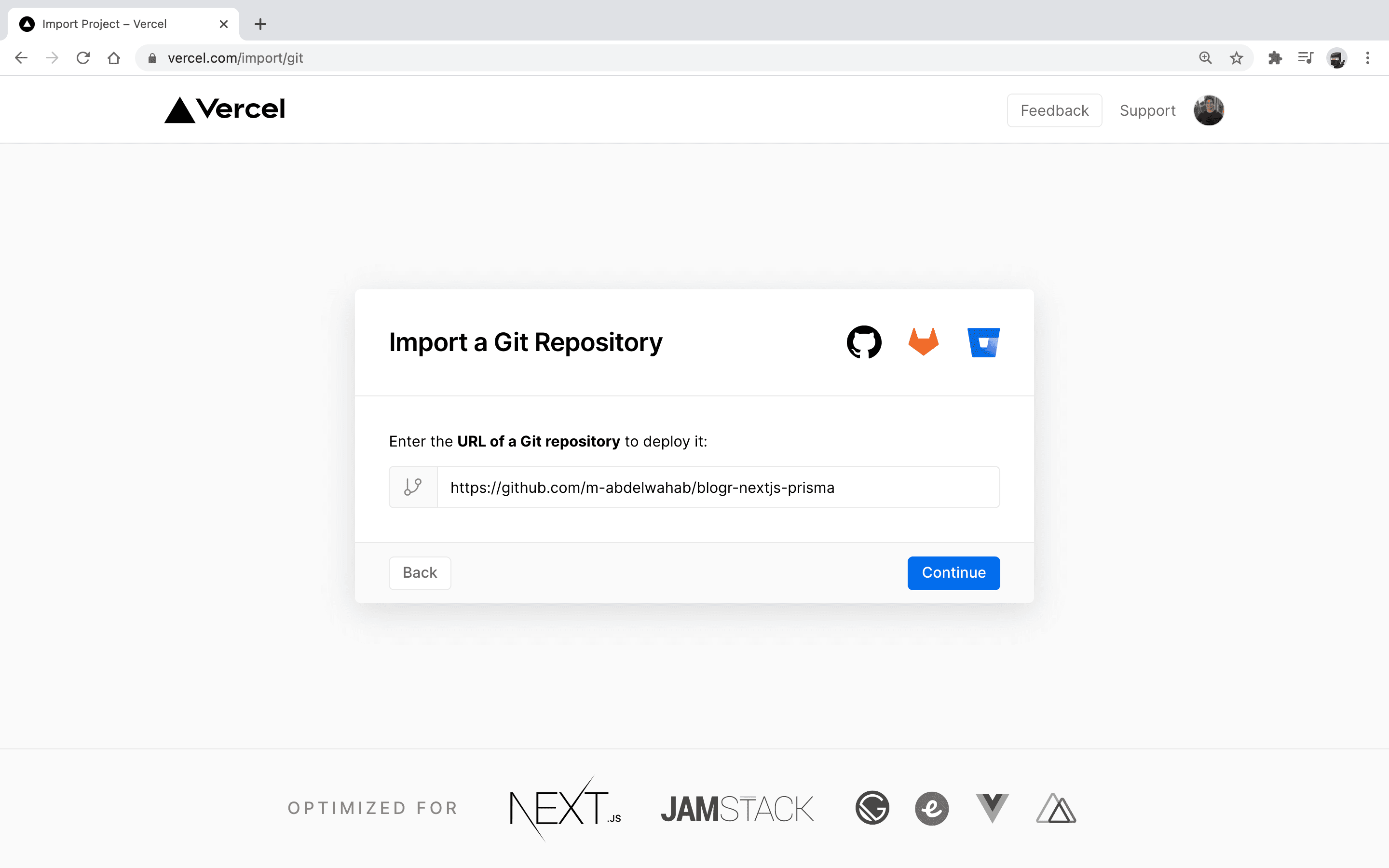Click the Git branch icon in input
This screenshot has height=868, width=1389.
(x=413, y=487)
